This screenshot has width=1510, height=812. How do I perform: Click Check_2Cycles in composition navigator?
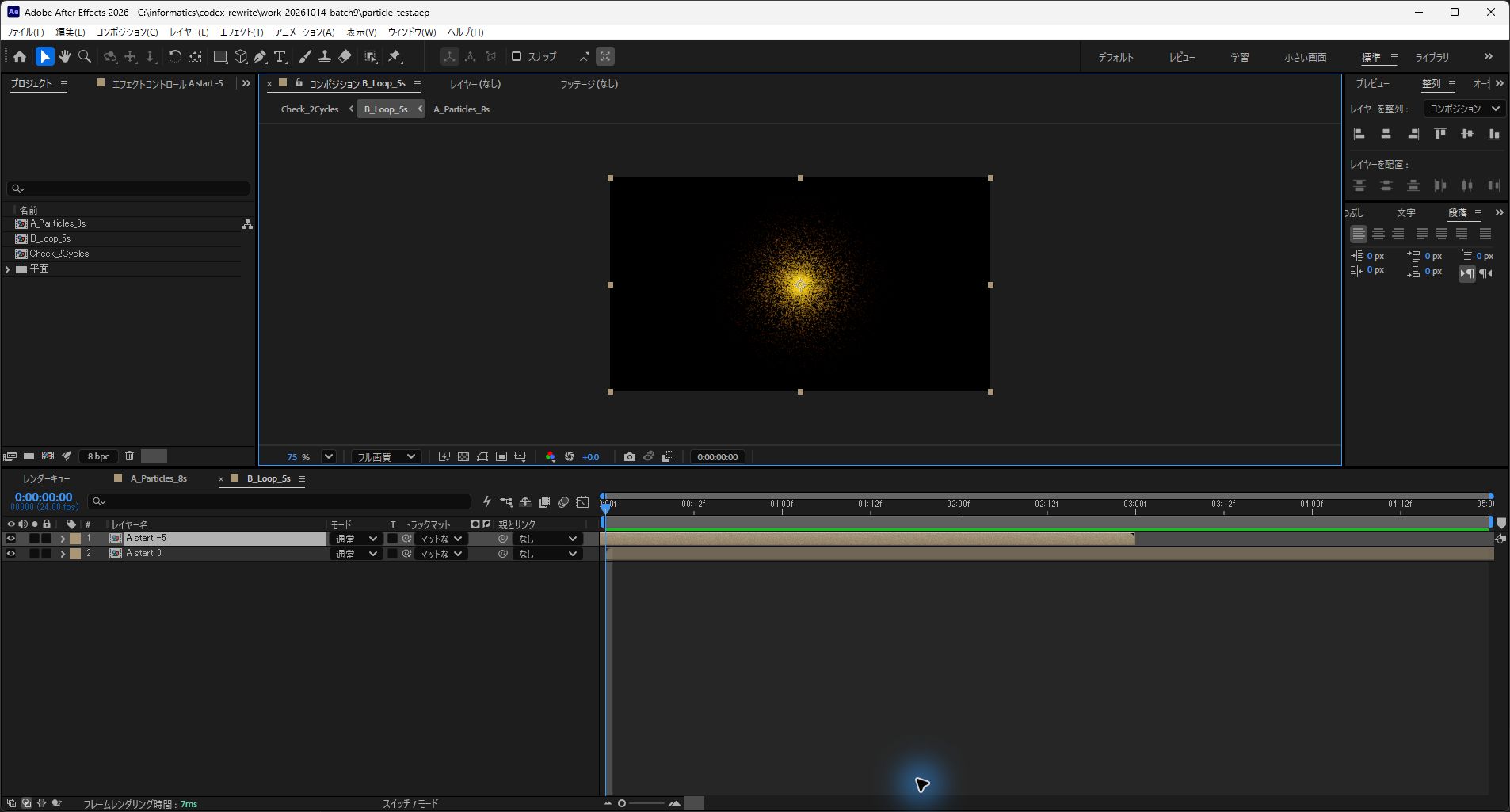(310, 109)
